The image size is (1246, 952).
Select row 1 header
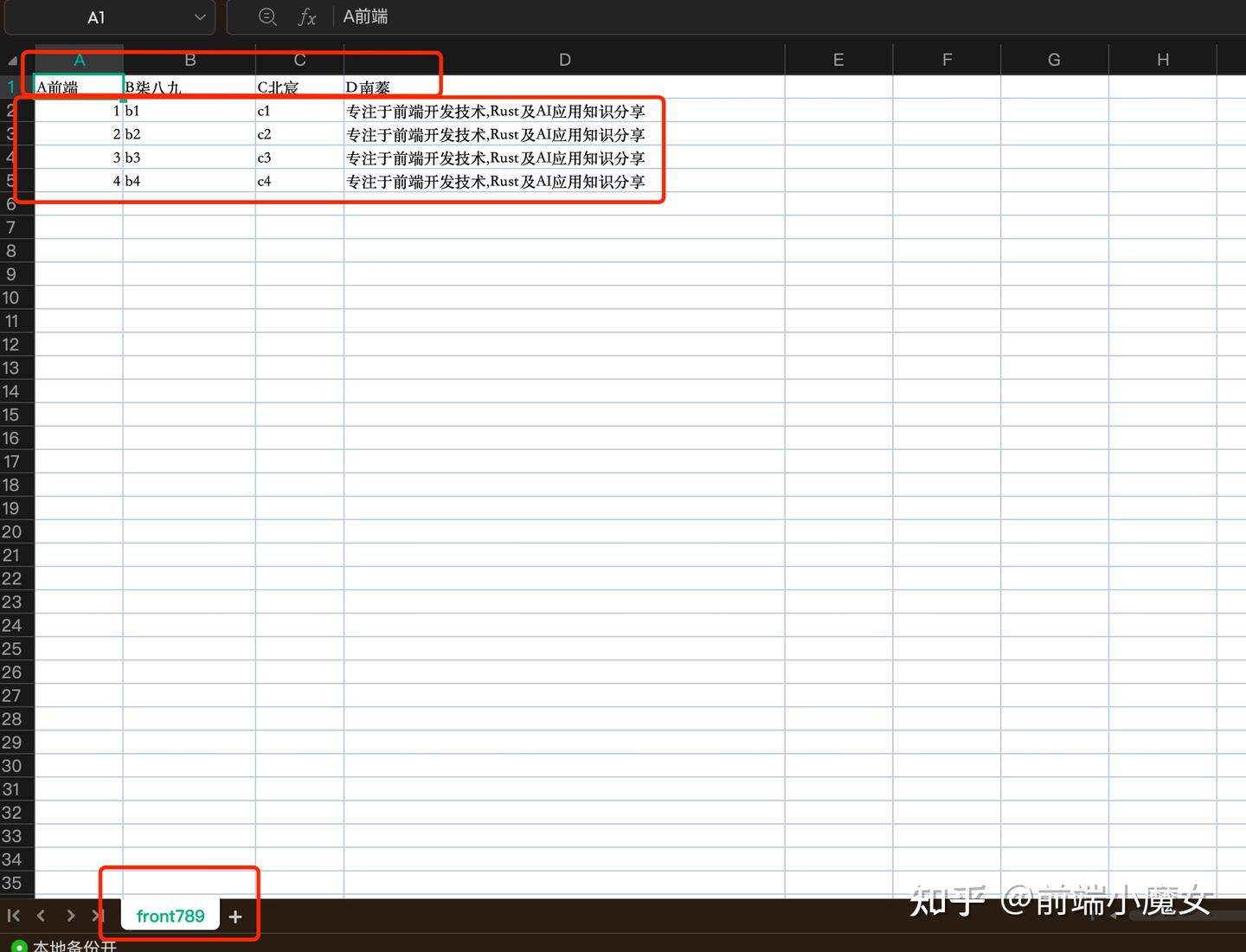click(13, 87)
